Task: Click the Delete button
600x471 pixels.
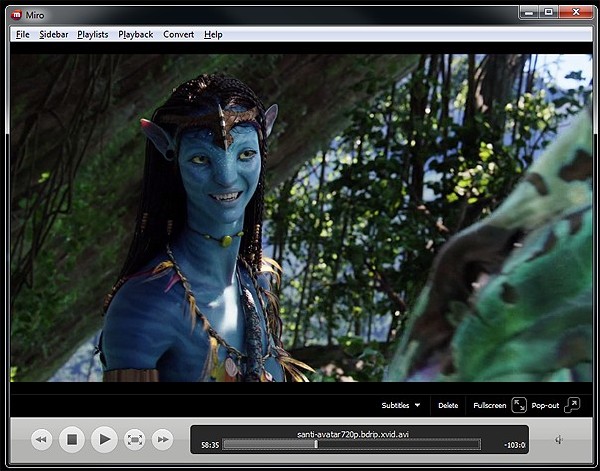Action: coord(448,406)
